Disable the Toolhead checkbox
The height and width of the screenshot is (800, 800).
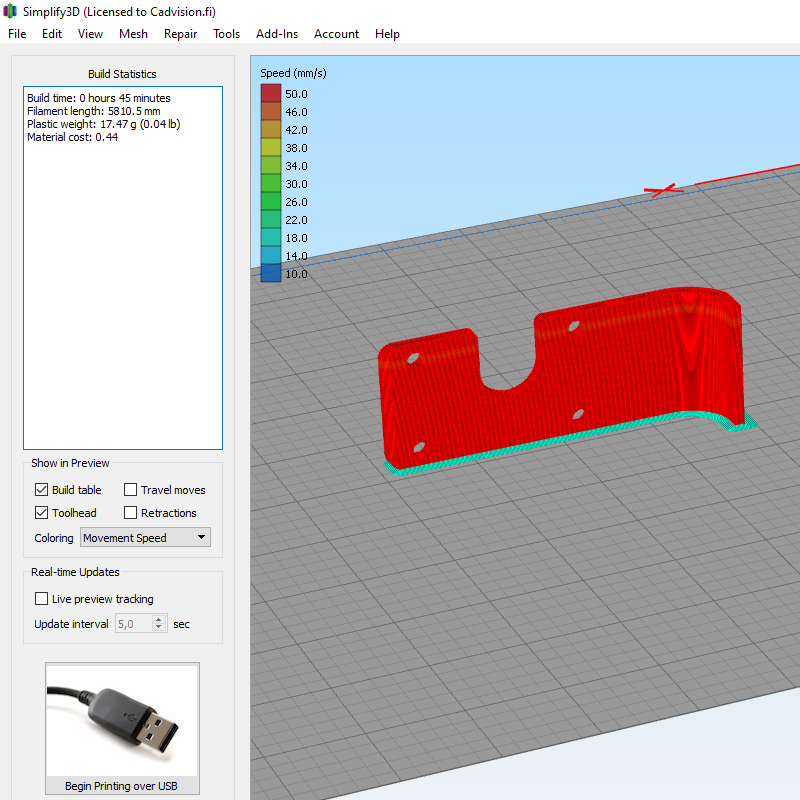click(41, 513)
